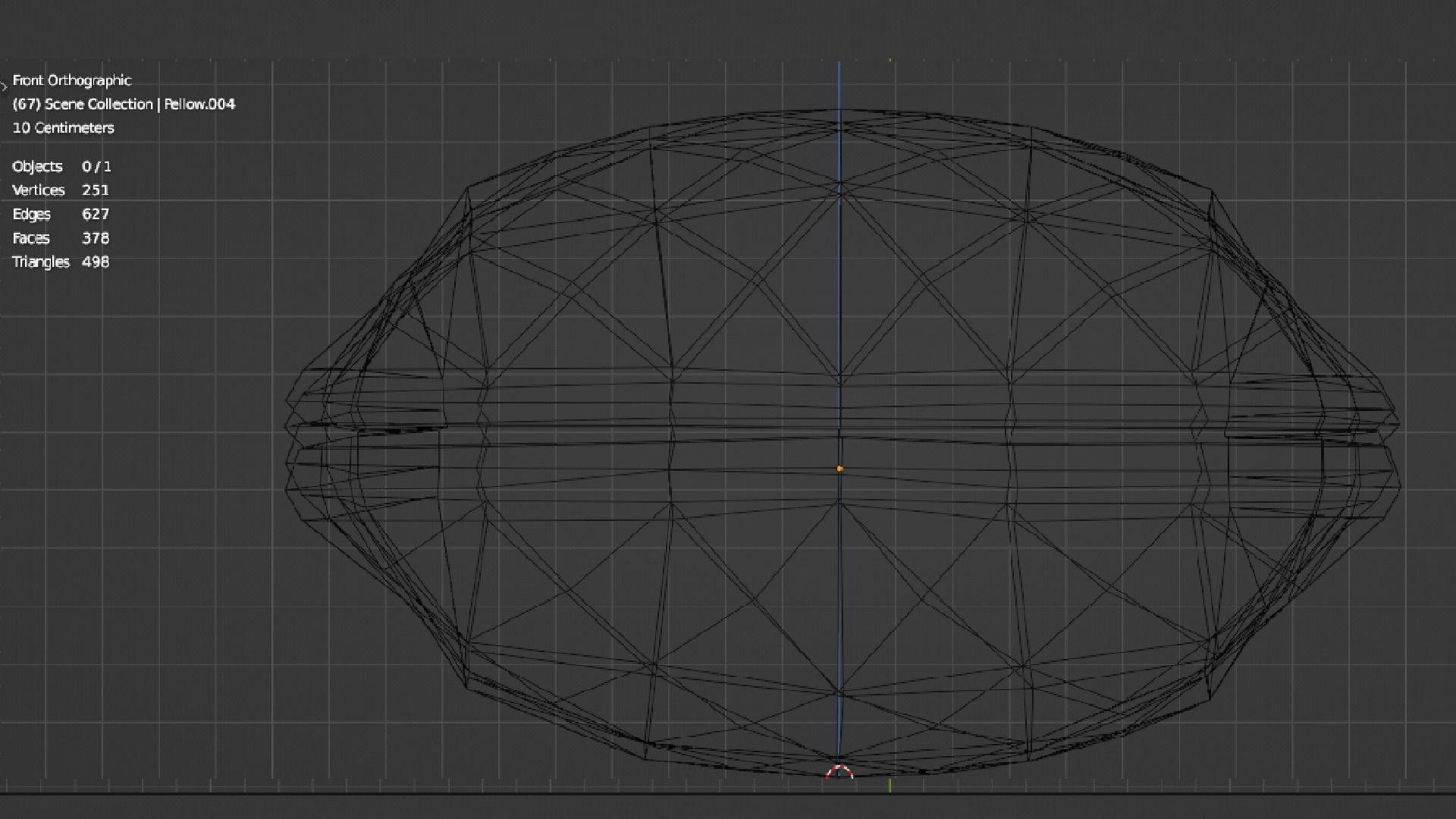The height and width of the screenshot is (819, 1456).
Task: Click the mesh's top apex on the Z-axis
Action: [x=839, y=111]
